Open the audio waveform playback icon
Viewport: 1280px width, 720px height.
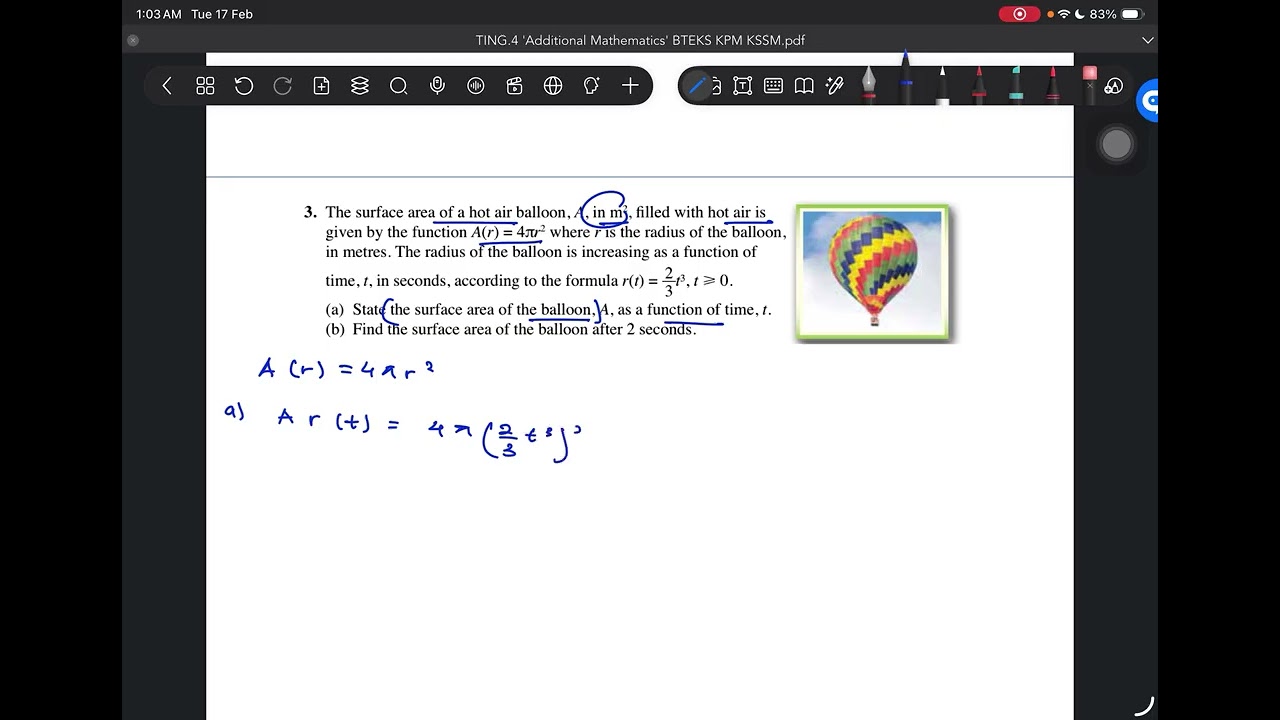[476, 86]
